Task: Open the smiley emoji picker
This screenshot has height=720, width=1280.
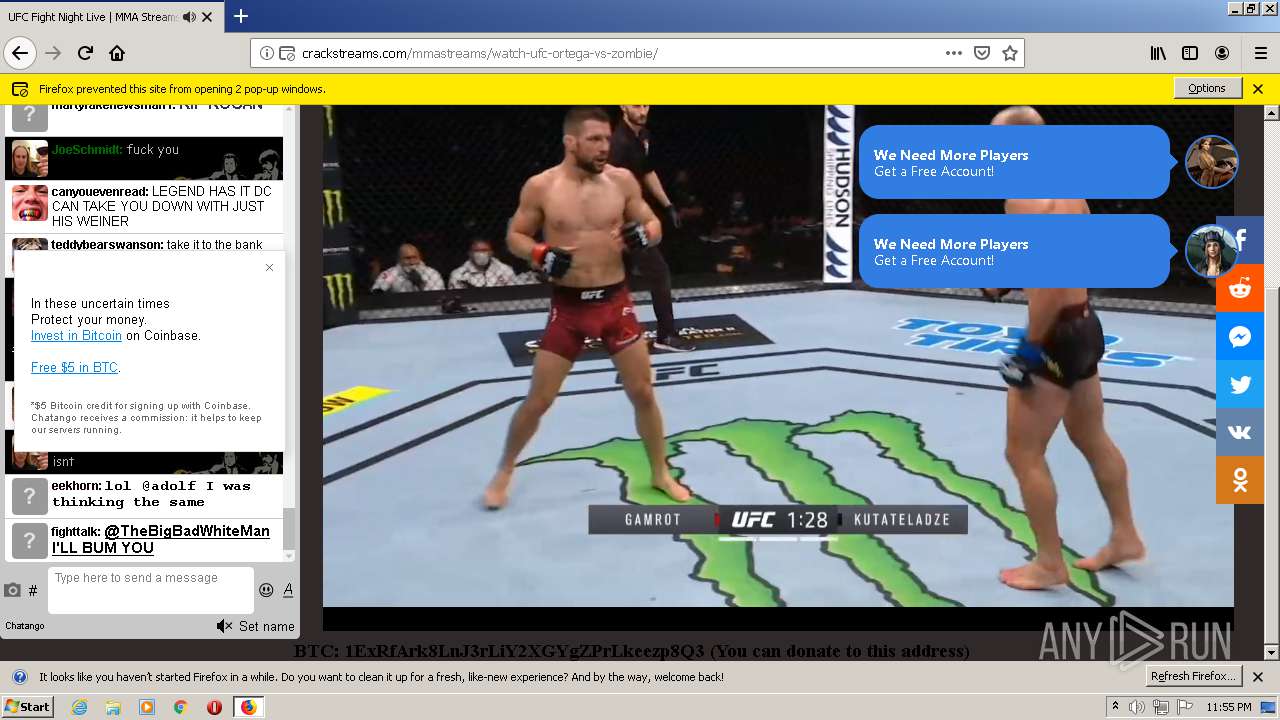Action: point(266,590)
